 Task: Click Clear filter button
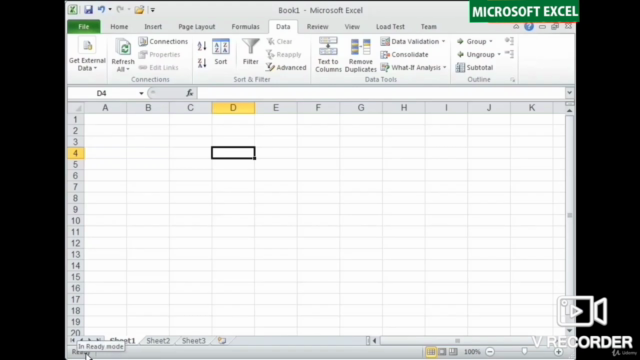tap(279, 41)
